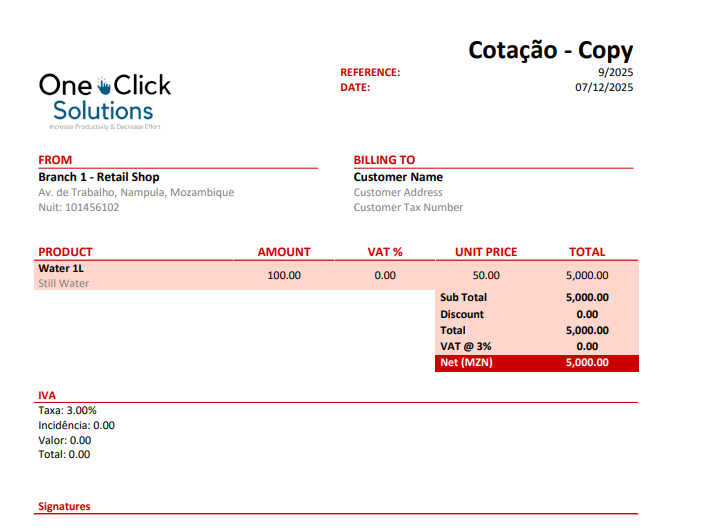Click the FROM section heading
The image size is (722, 532).
point(55,160)
